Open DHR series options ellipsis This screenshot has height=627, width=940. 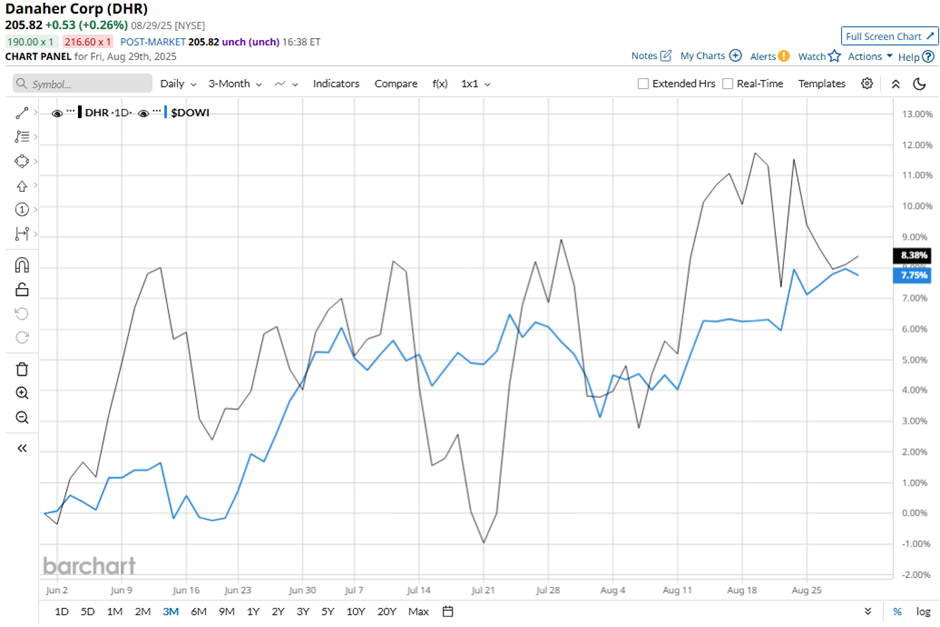(x=71, y=111)
